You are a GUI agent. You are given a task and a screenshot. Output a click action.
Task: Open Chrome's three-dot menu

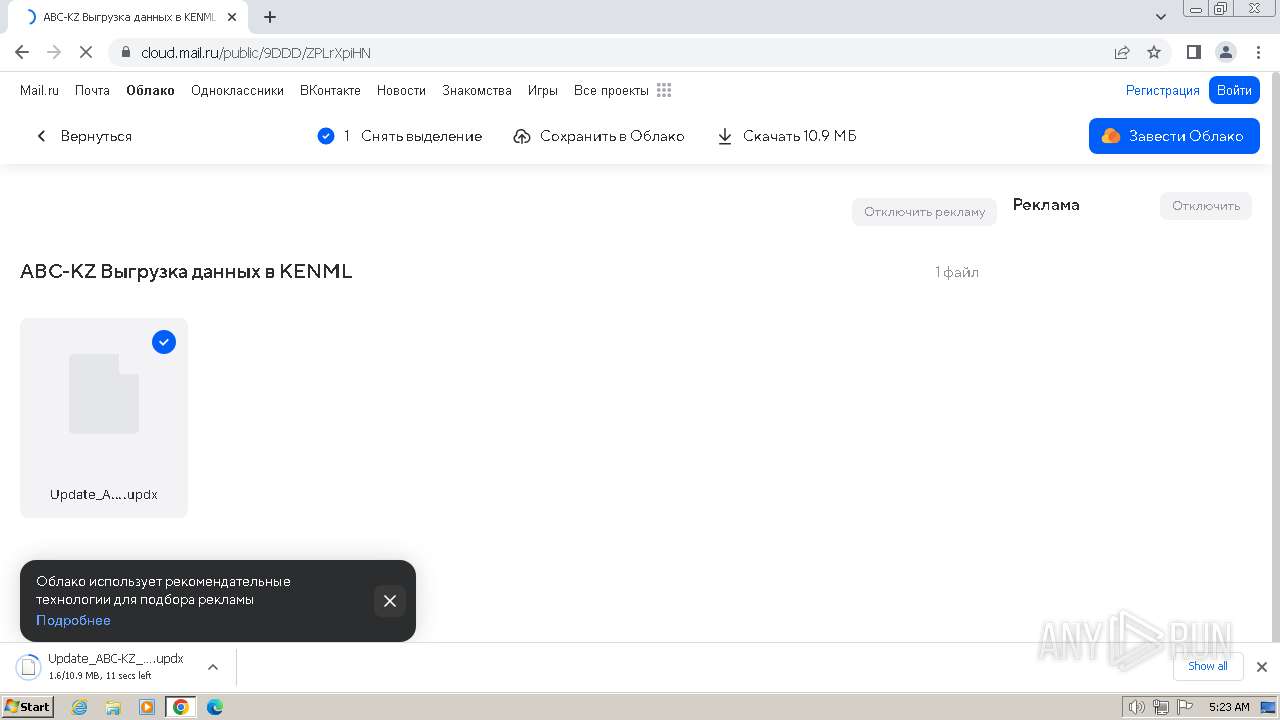[1259, 52]
